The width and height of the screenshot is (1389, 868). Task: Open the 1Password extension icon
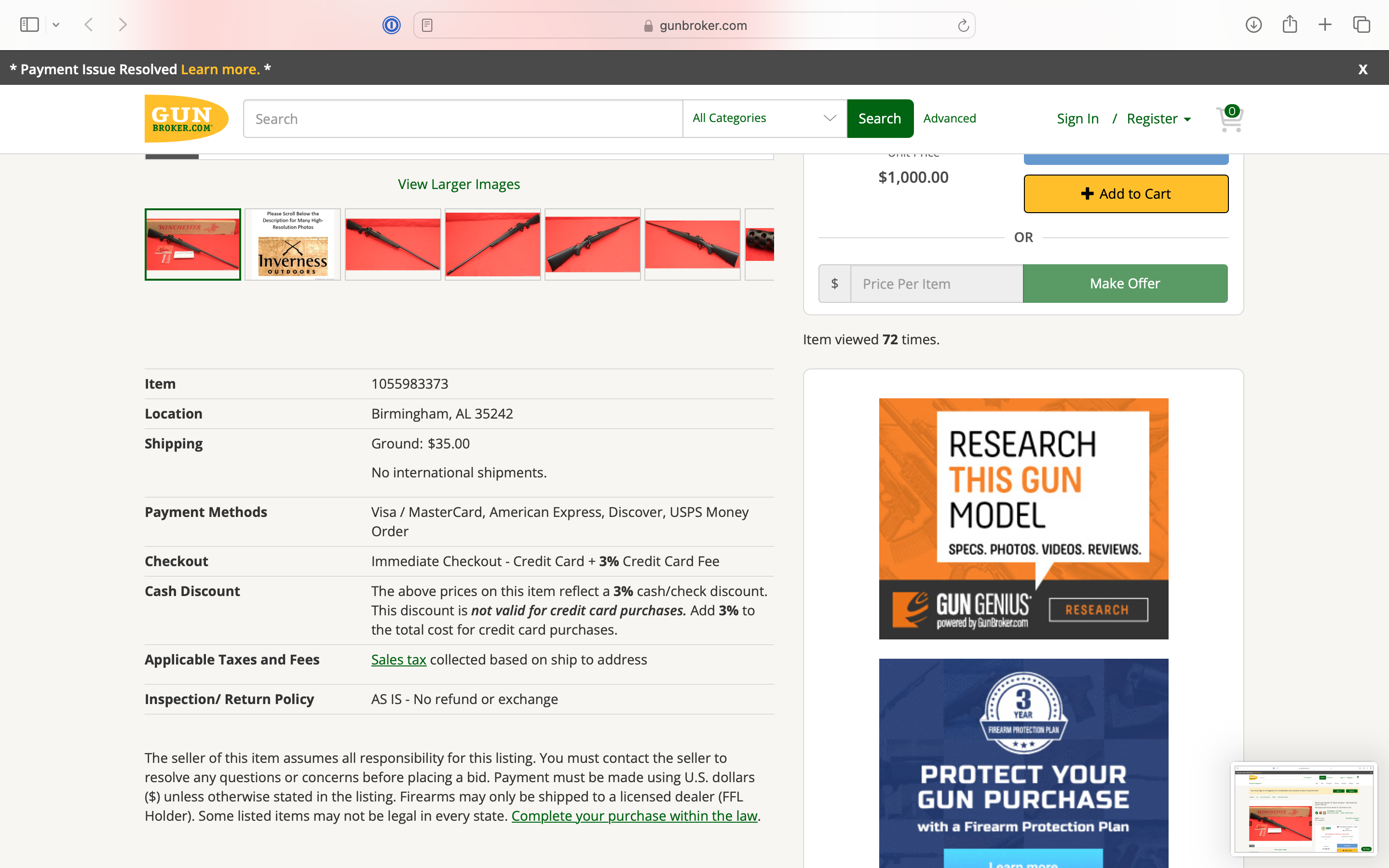pos(392,25)
